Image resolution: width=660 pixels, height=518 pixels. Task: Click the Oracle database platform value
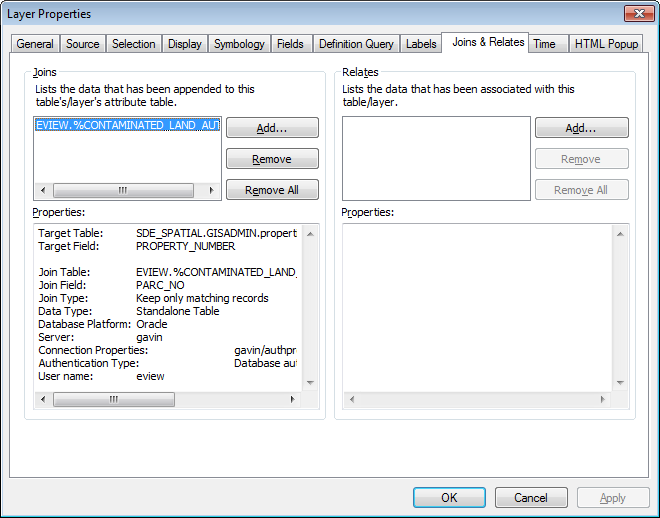(x=152, y=324)
